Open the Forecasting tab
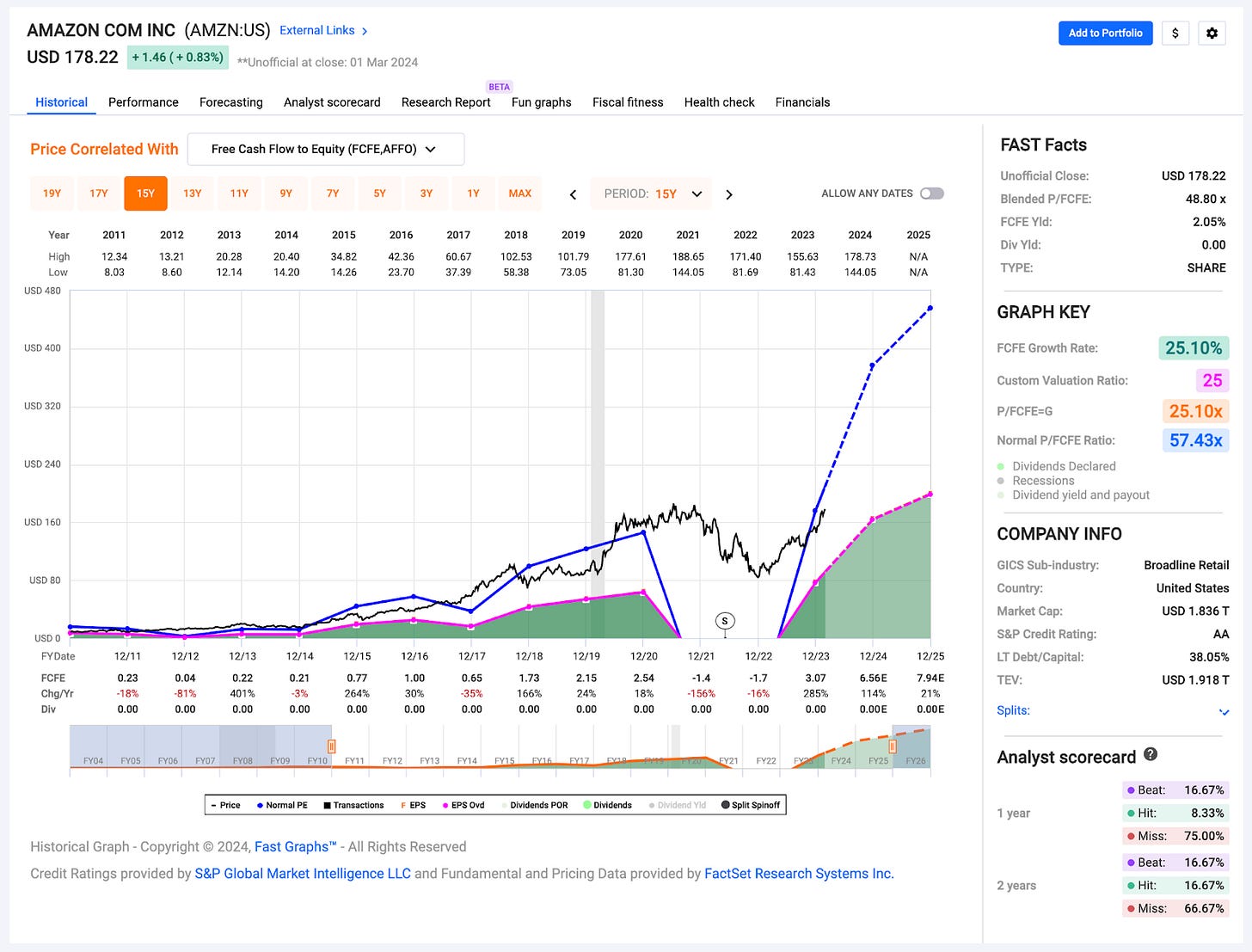The image size is (1252, 952). click(x=231, y=102)
